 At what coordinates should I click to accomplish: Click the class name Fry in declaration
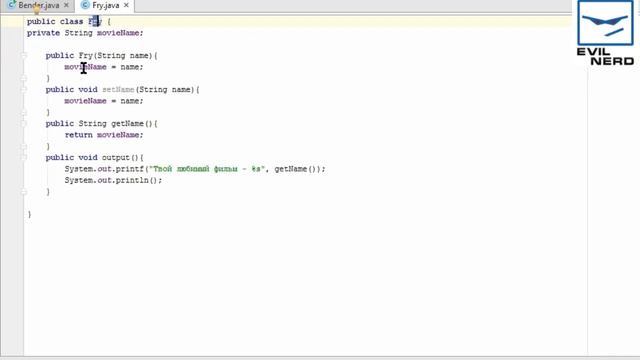[95, 21]
